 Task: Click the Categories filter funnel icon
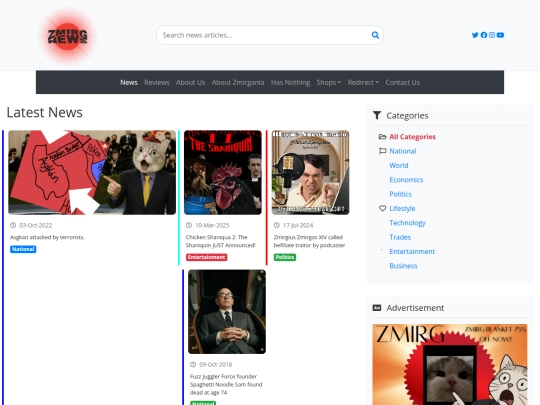point(377,115)
